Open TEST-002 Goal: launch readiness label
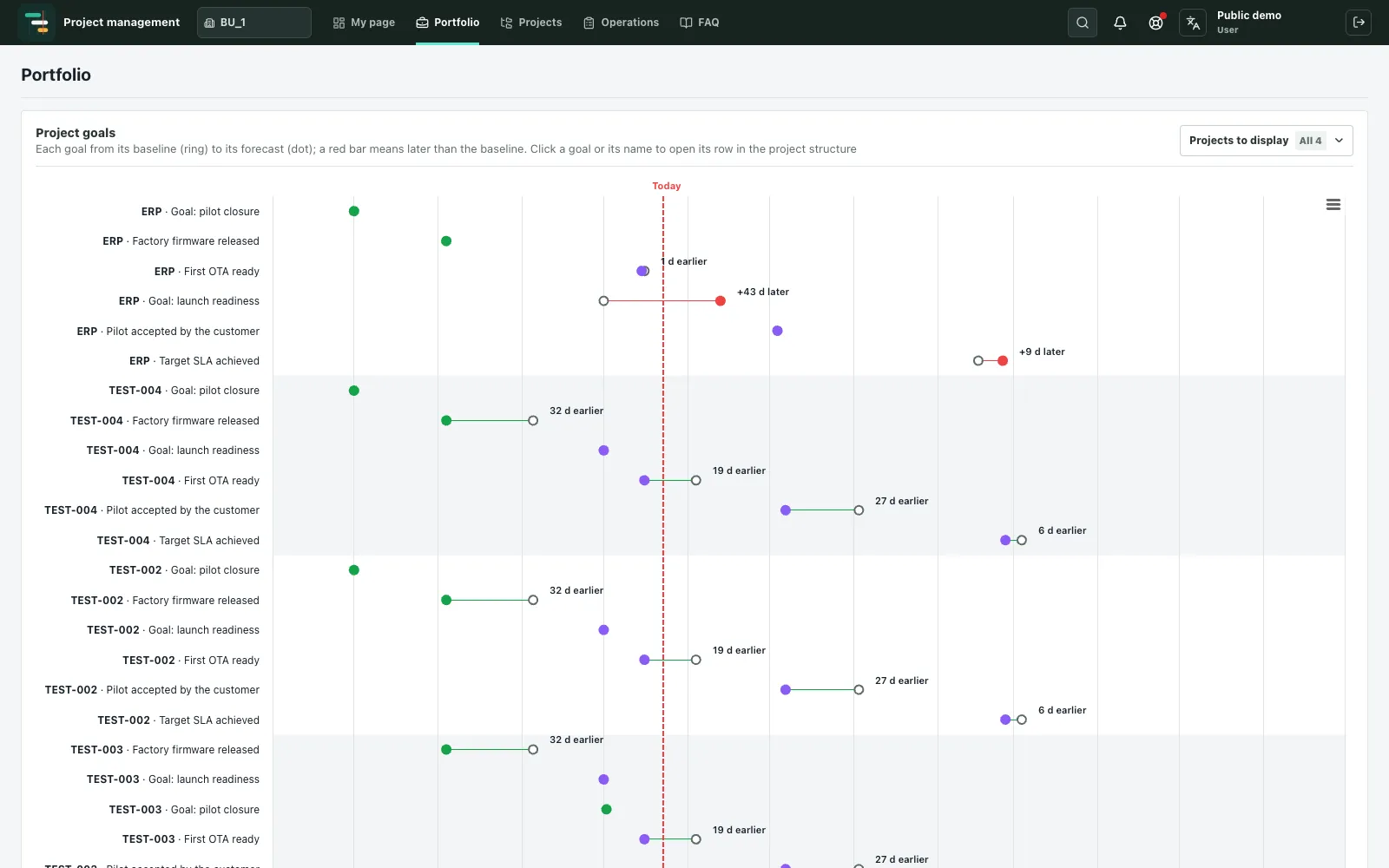1389x868 pixels. pos(173,630)
